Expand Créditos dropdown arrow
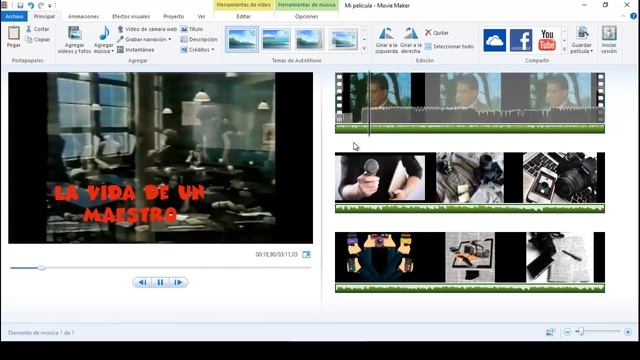 coord(213,50)
